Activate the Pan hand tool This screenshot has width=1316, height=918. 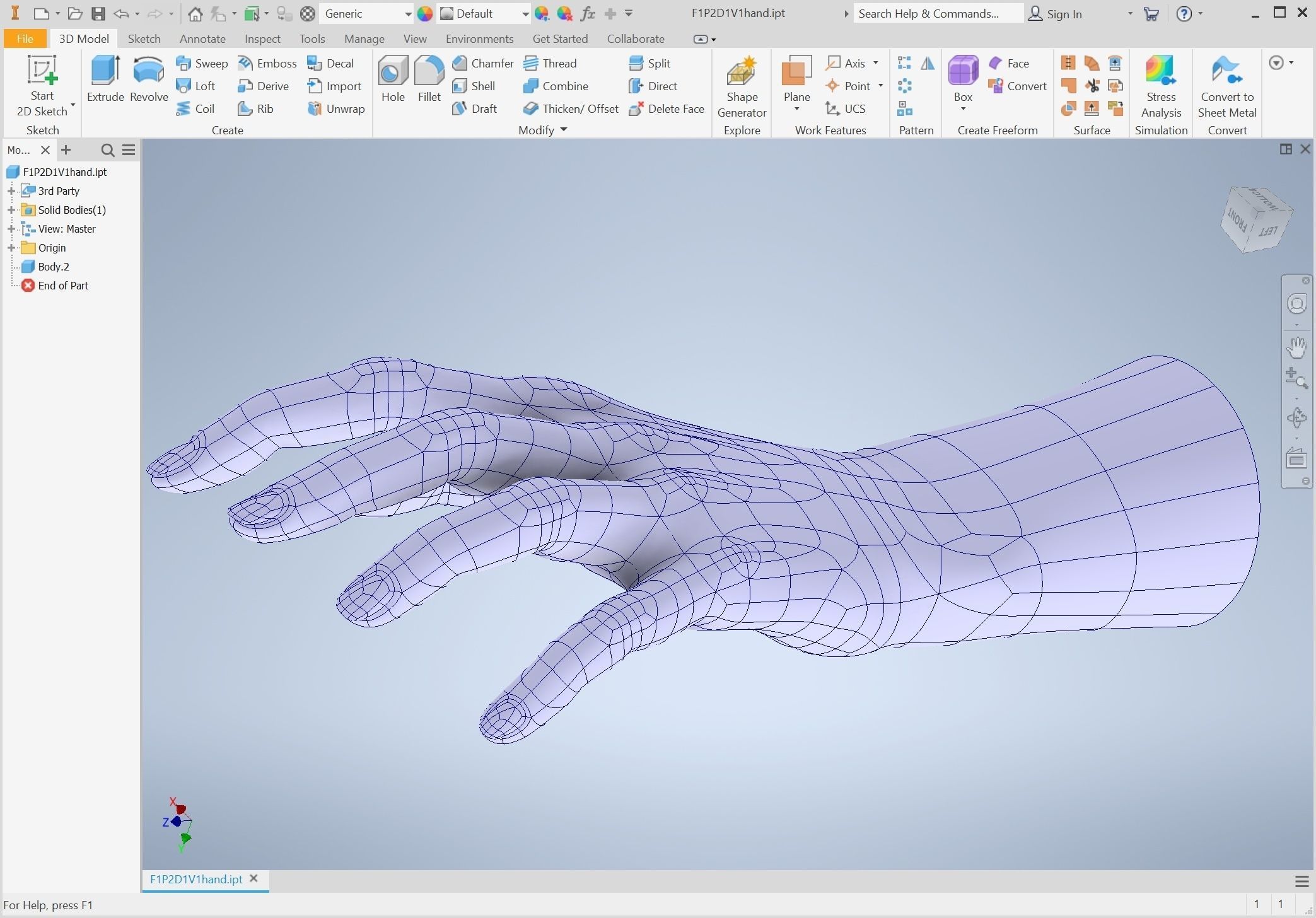(1296, 347)
